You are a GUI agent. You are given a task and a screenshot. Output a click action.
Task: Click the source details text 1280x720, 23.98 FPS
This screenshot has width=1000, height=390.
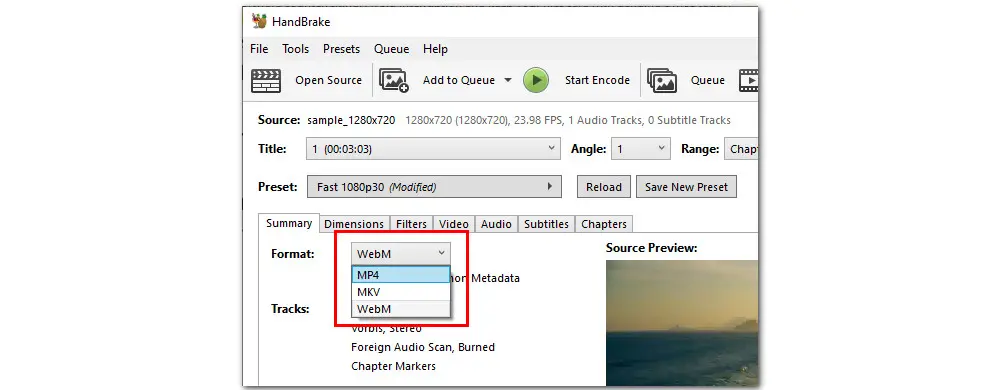(568, 120)
